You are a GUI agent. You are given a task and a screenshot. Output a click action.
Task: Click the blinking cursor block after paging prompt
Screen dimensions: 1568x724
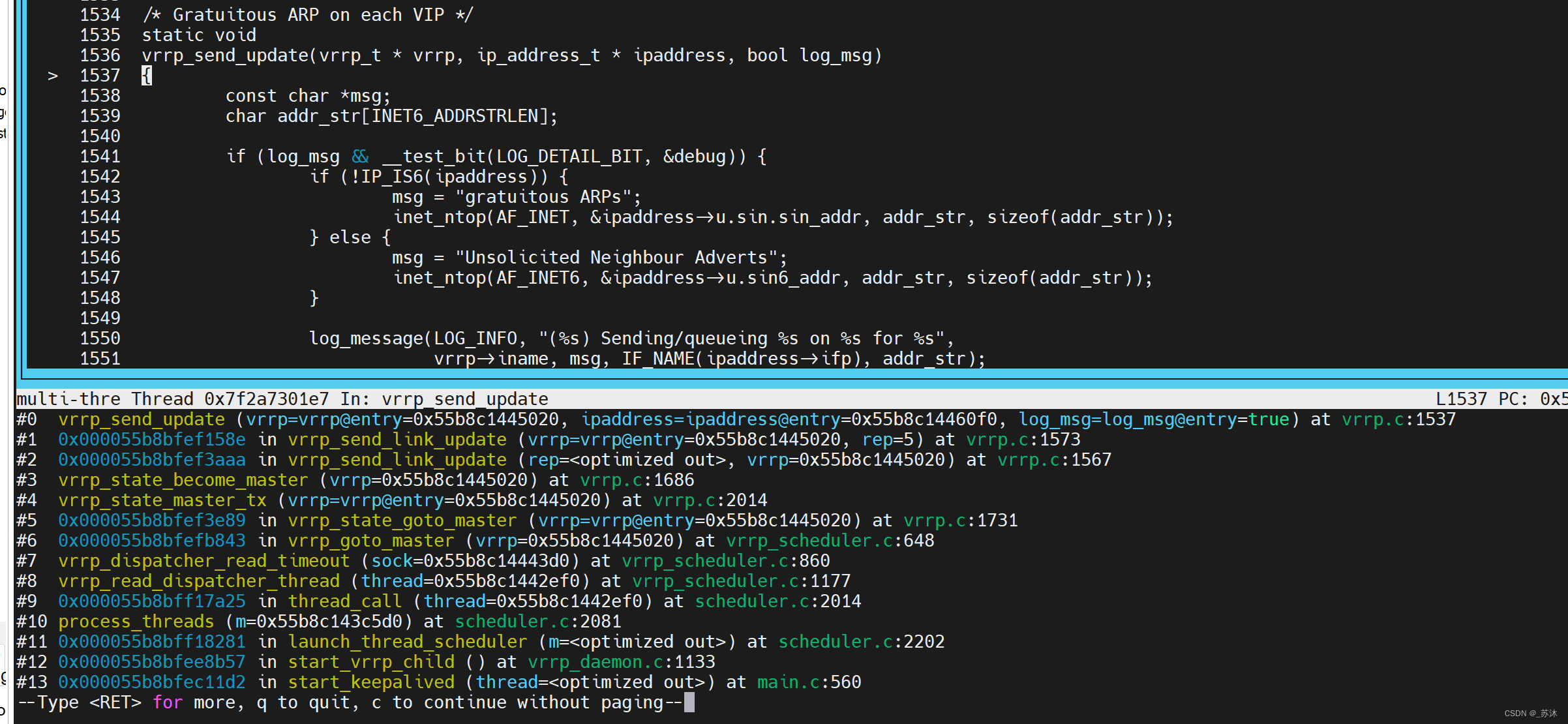coord(689,702)
